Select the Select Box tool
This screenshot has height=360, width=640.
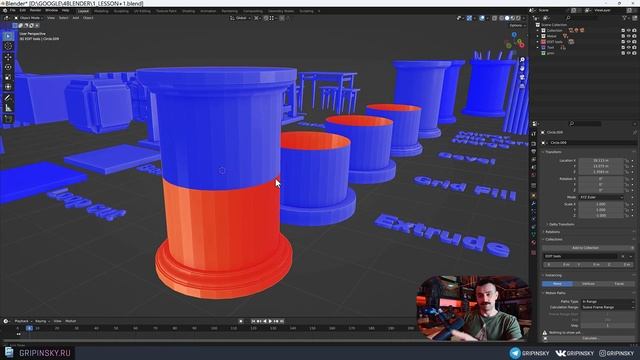coord(8,36)
